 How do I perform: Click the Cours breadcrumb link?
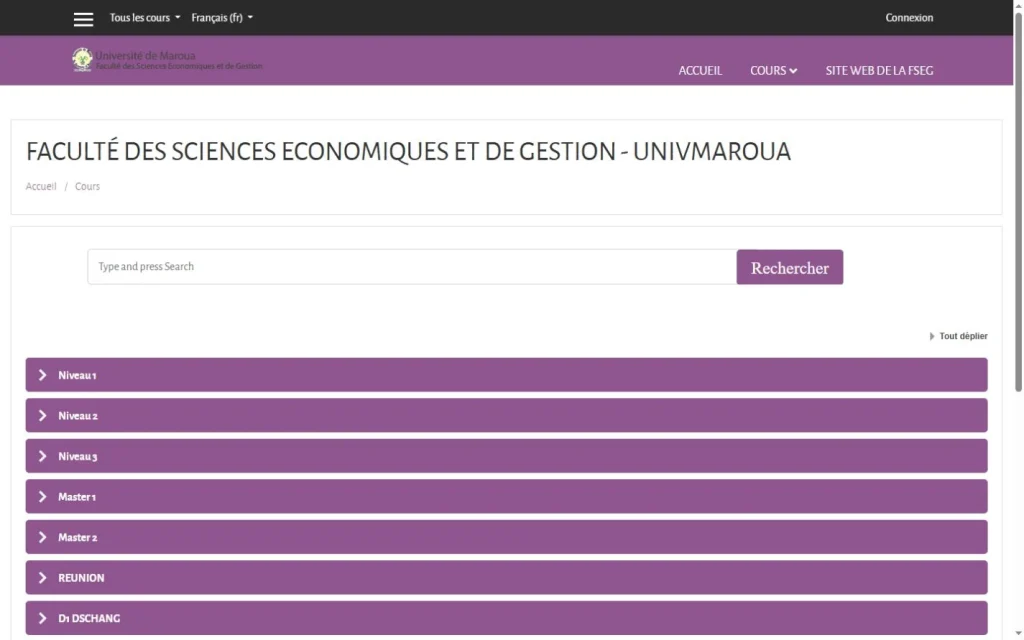coord(88,186)
